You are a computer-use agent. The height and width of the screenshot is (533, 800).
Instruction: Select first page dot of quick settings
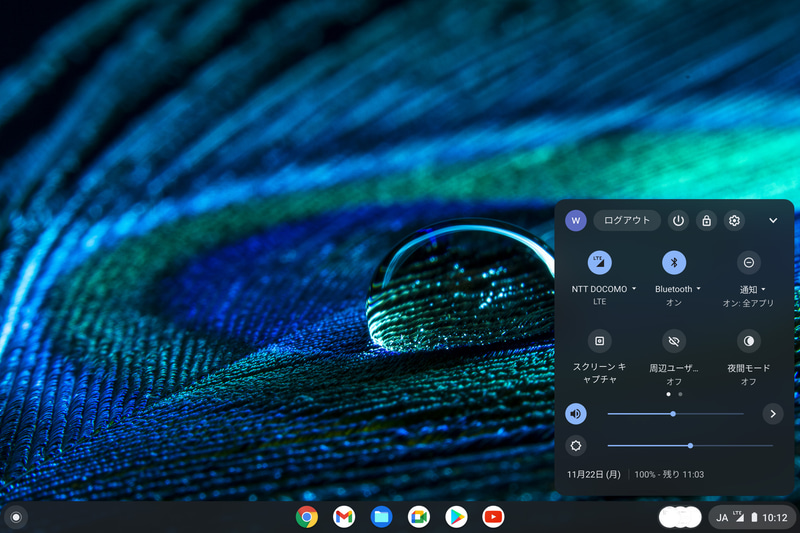tap(668, 394)
